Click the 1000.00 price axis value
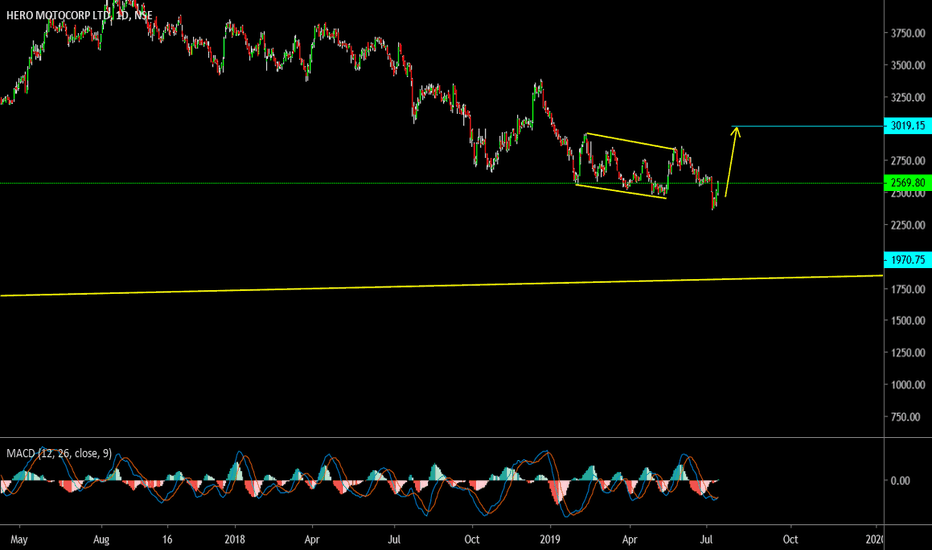 click(x=908, y=385)
